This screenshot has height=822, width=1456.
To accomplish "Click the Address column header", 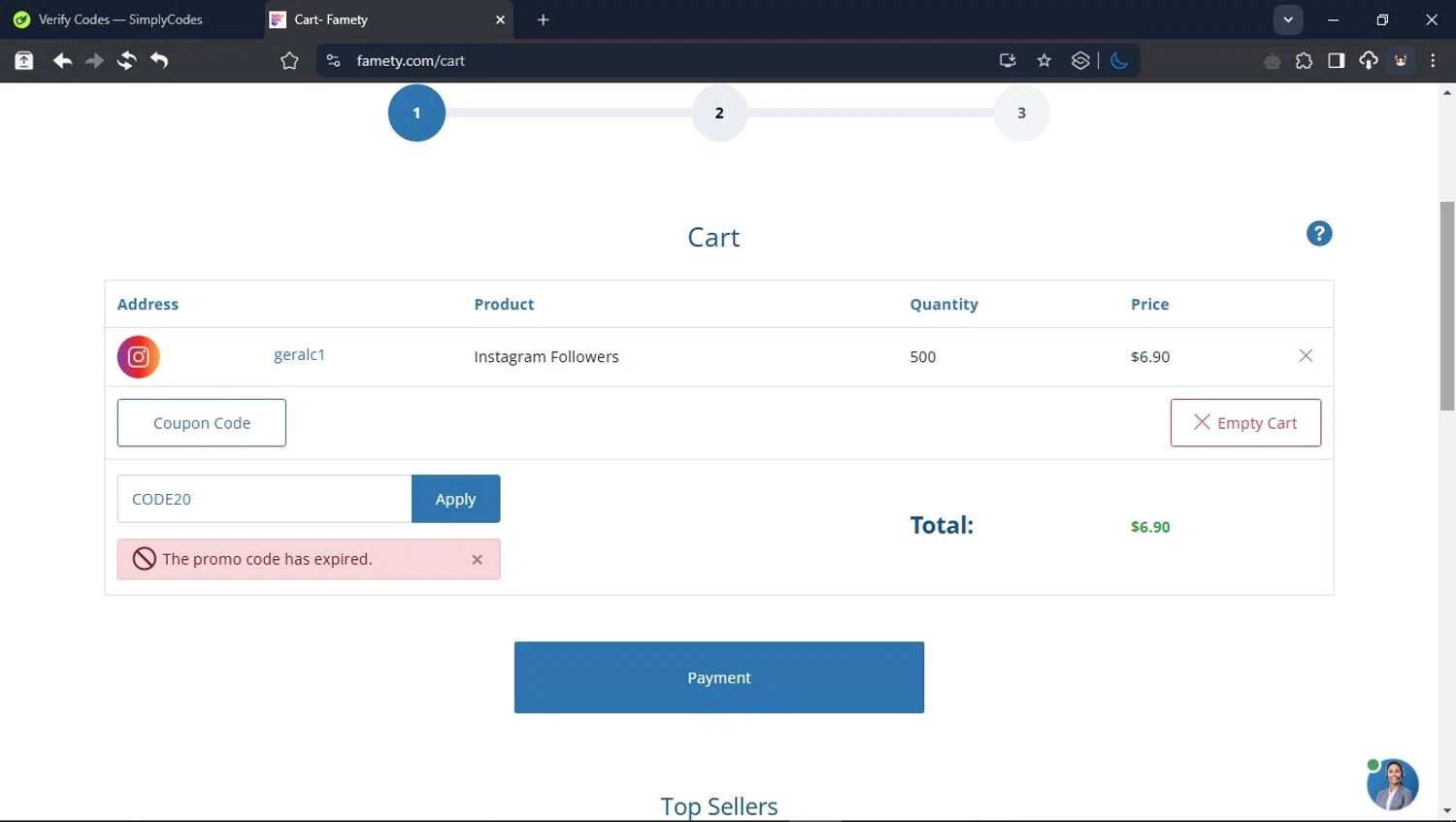I will pos(148,305).
